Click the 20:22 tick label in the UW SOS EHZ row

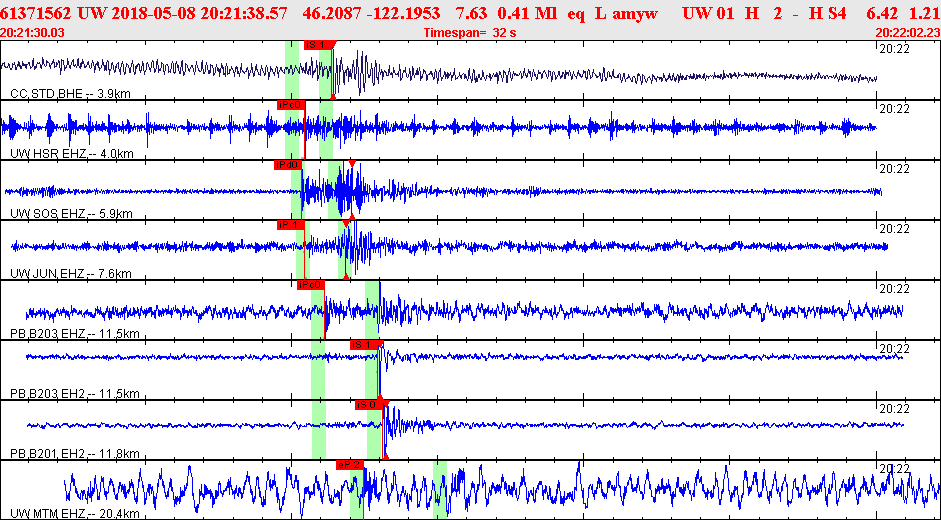(x=894, y=169)
